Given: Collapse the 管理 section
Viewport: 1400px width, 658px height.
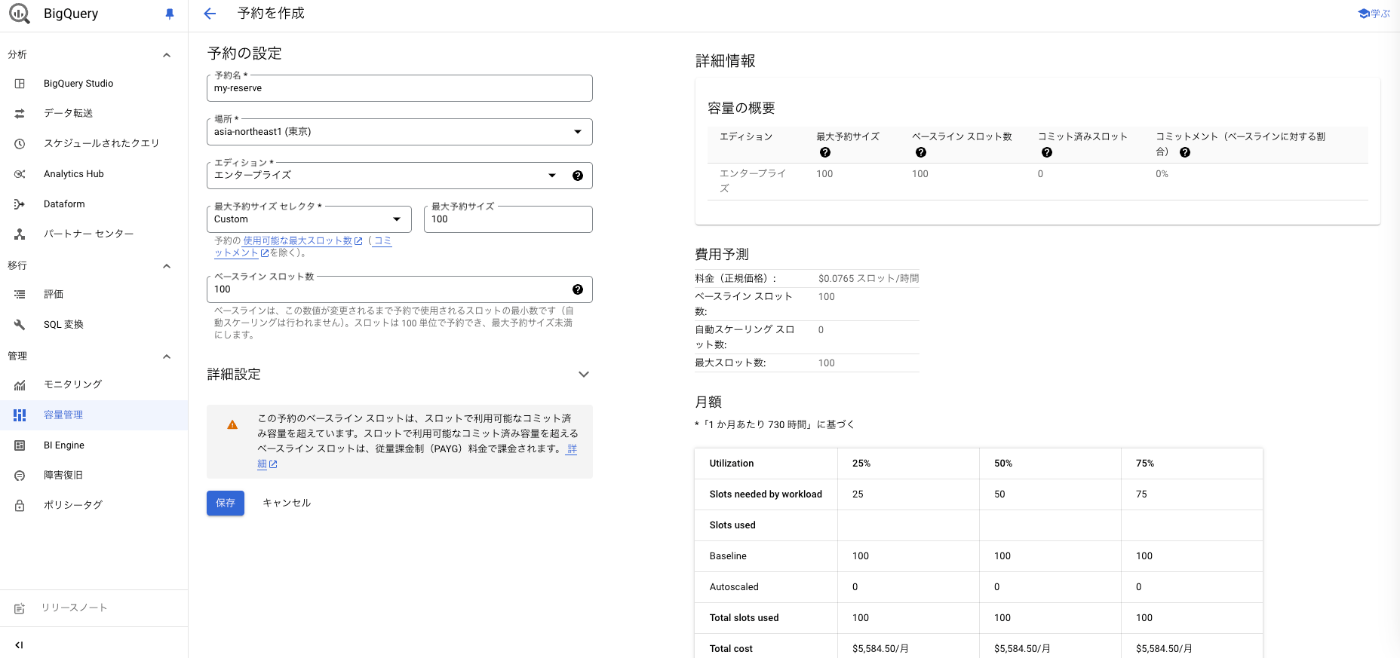Looking at the screenshot, I should [166, 356].
